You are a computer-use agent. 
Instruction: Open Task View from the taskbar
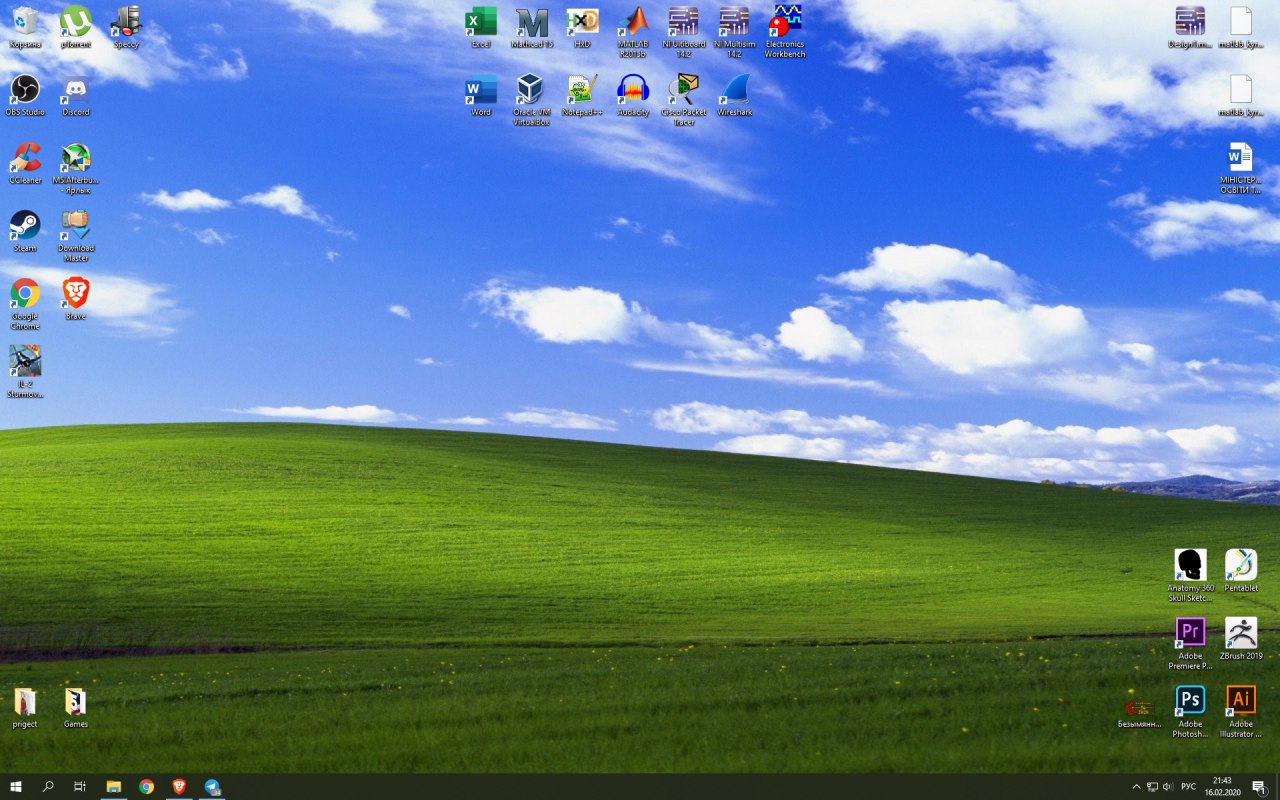pos(80,787)
